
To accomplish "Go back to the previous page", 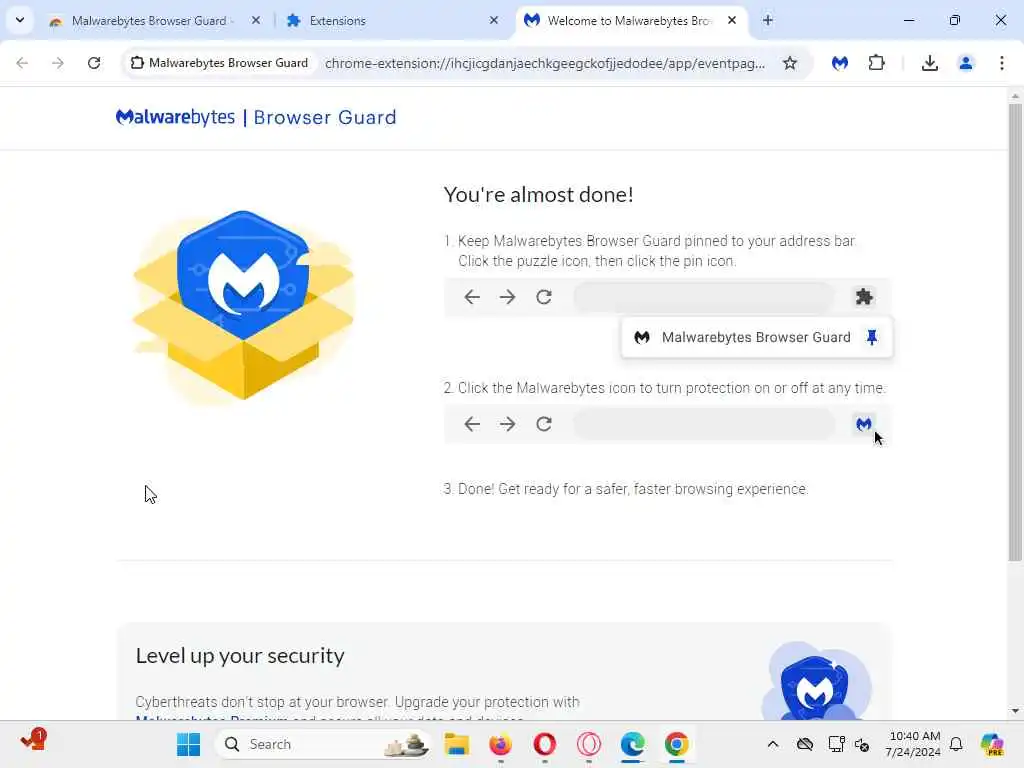I will (22, 63).
